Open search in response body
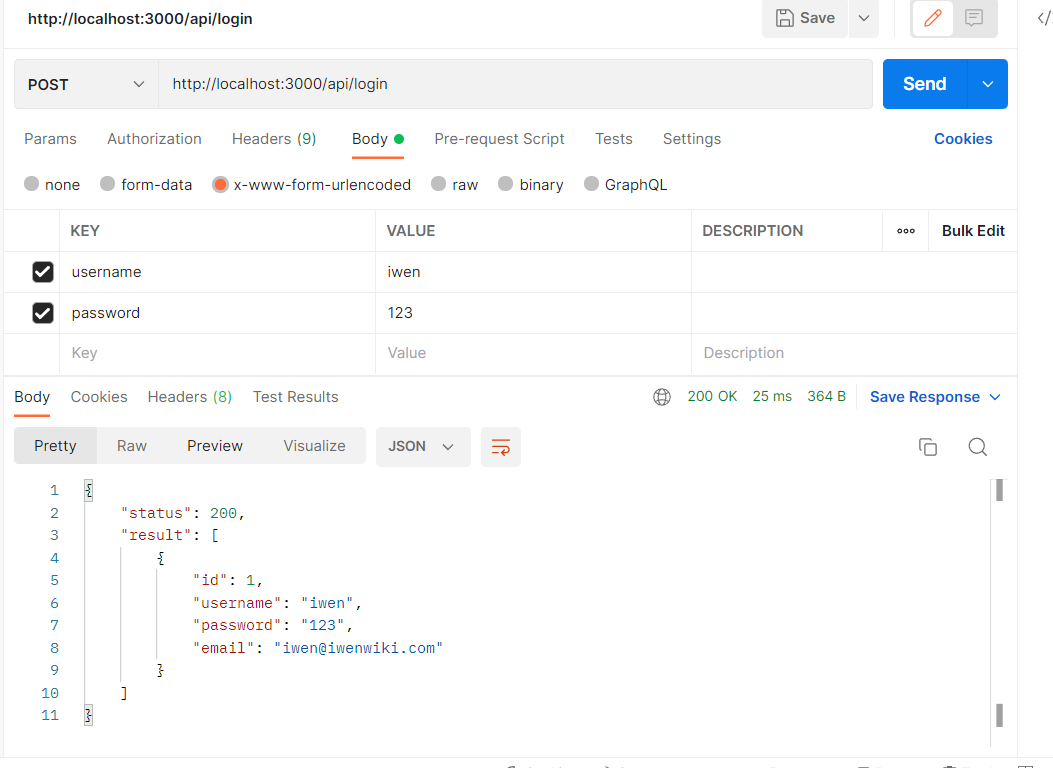The image size is (1053, 768). [x=978, y=447]
